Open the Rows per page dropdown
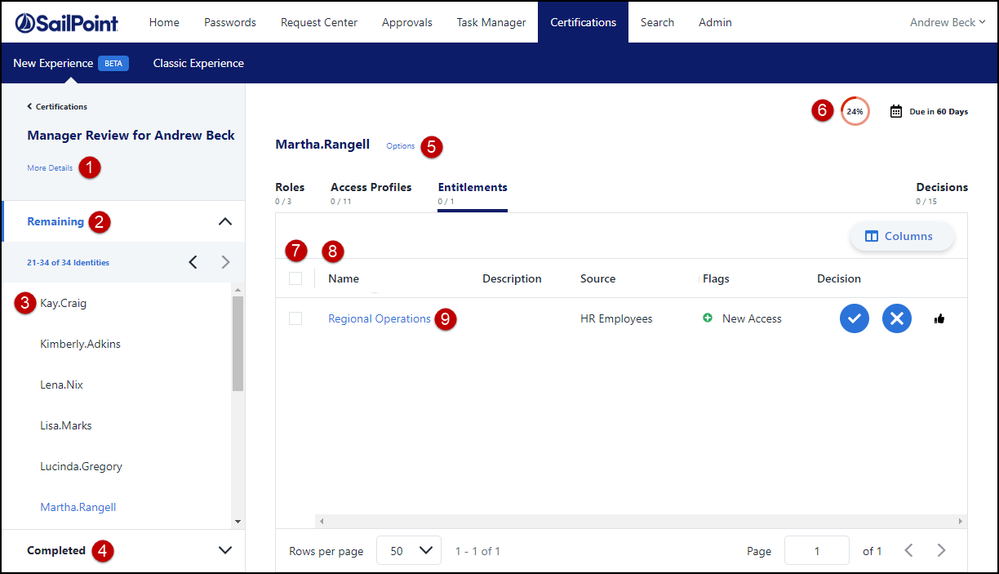 (x=408, y=550)
